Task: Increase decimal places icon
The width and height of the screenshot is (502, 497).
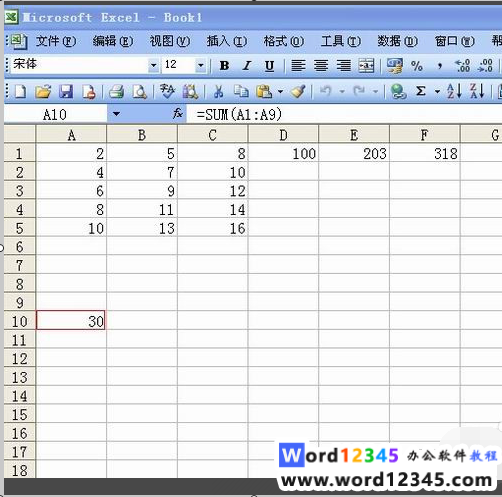Action: (463, 66)
